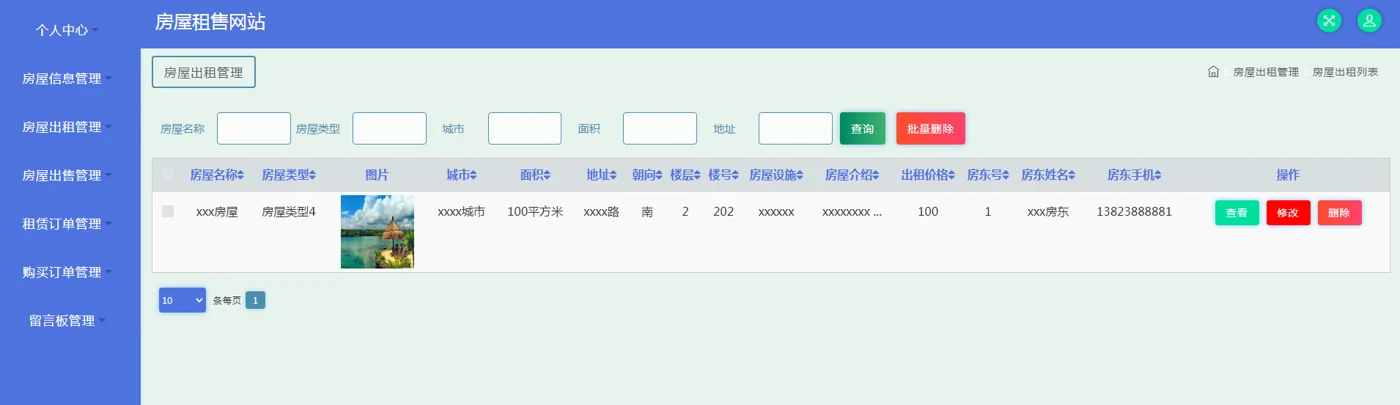Sort by 面积 column sort icon
The image size is (1400, 405).
click(x=547, y=175)
